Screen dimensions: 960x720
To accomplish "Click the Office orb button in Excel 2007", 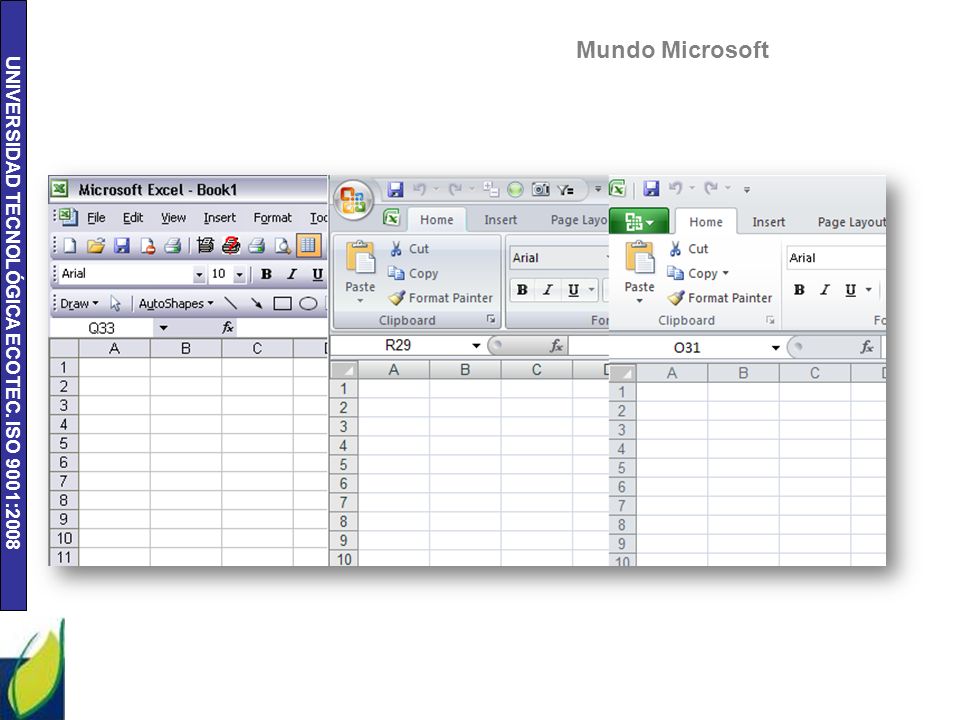I will (353, 200).
